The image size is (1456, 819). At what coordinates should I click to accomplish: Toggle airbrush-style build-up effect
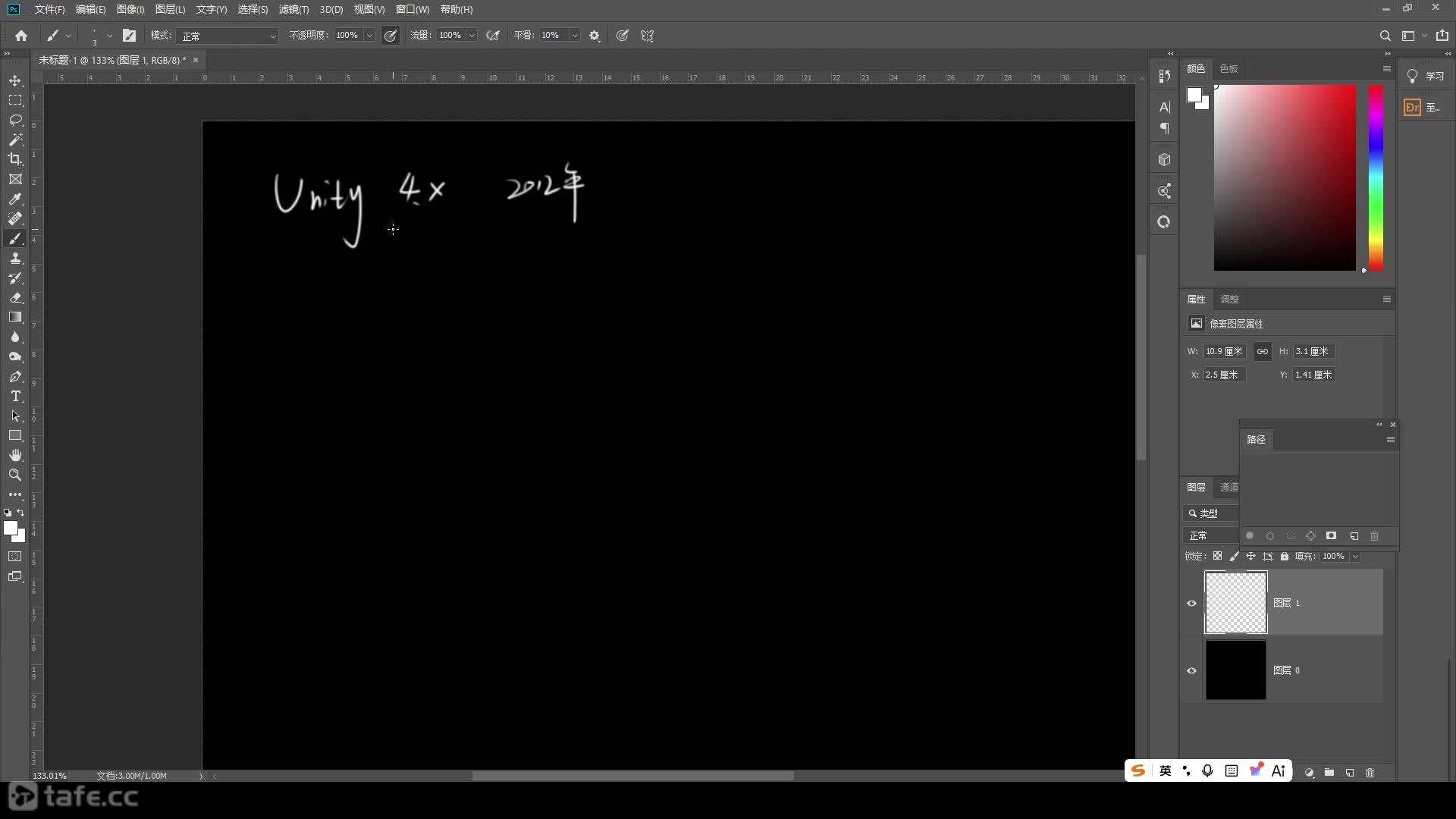point(493,36)
